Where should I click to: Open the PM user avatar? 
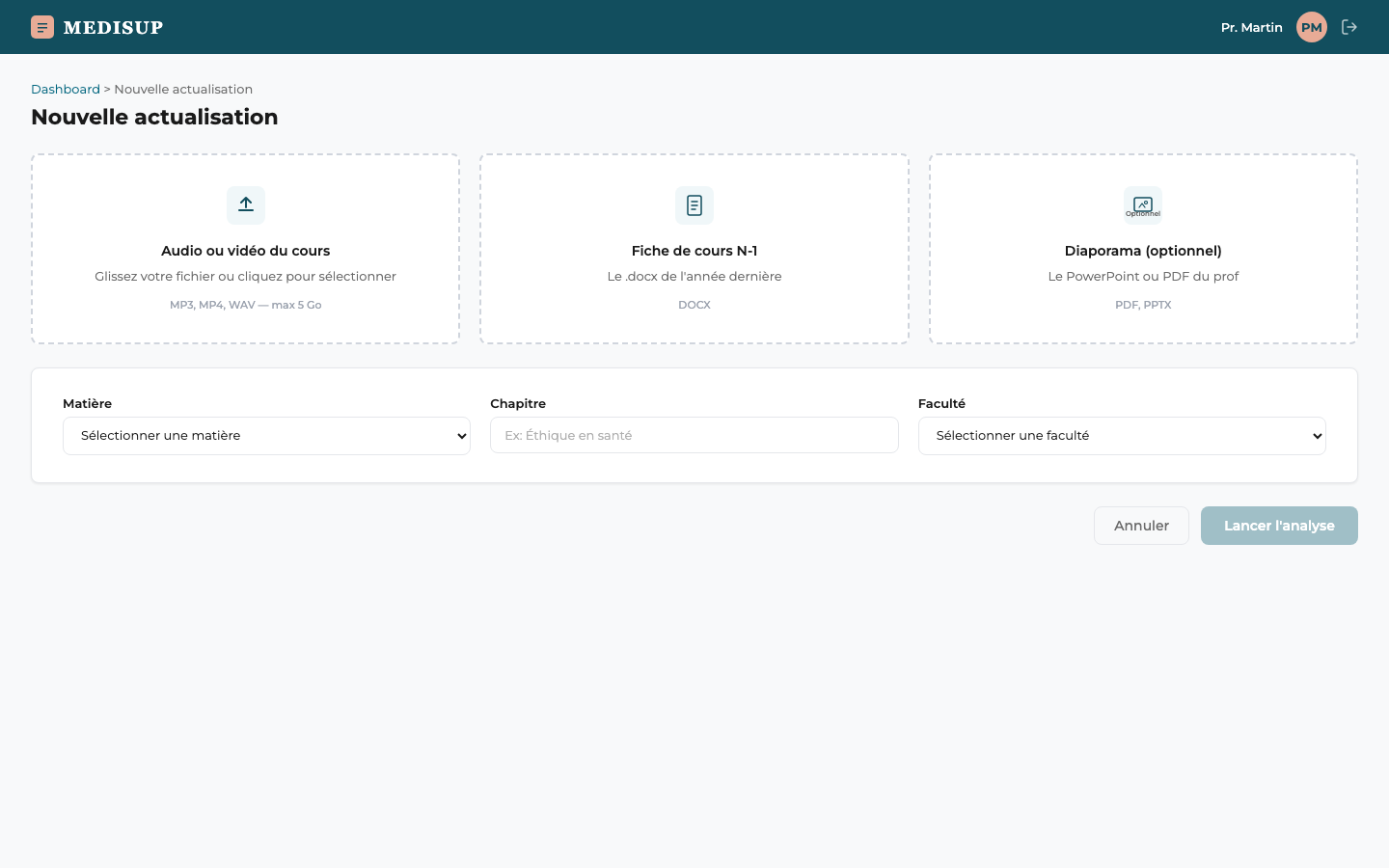click(x=1312, y=27)
